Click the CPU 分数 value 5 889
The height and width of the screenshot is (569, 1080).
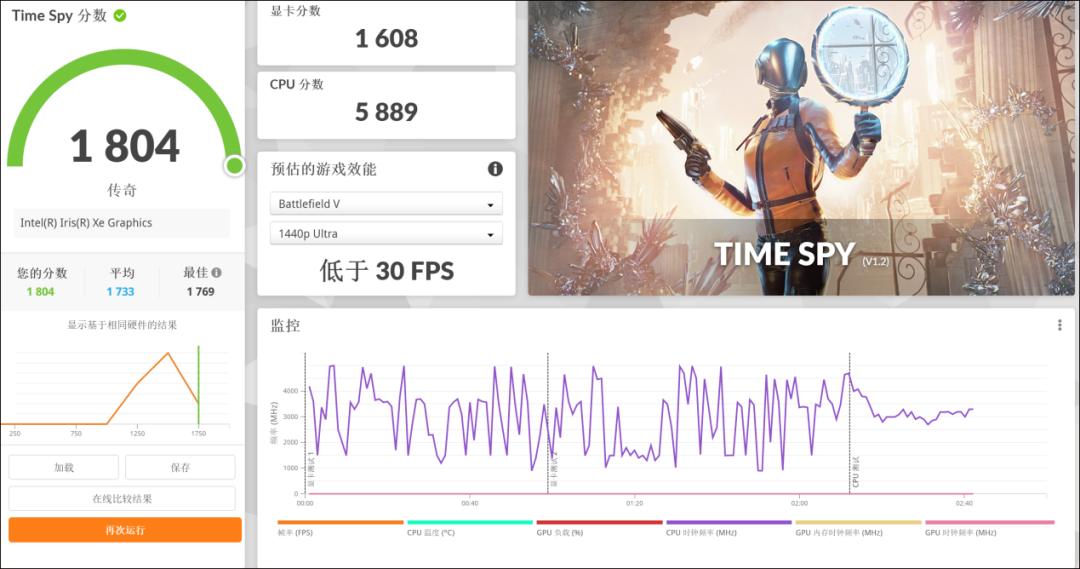click(x=386, y=112)
